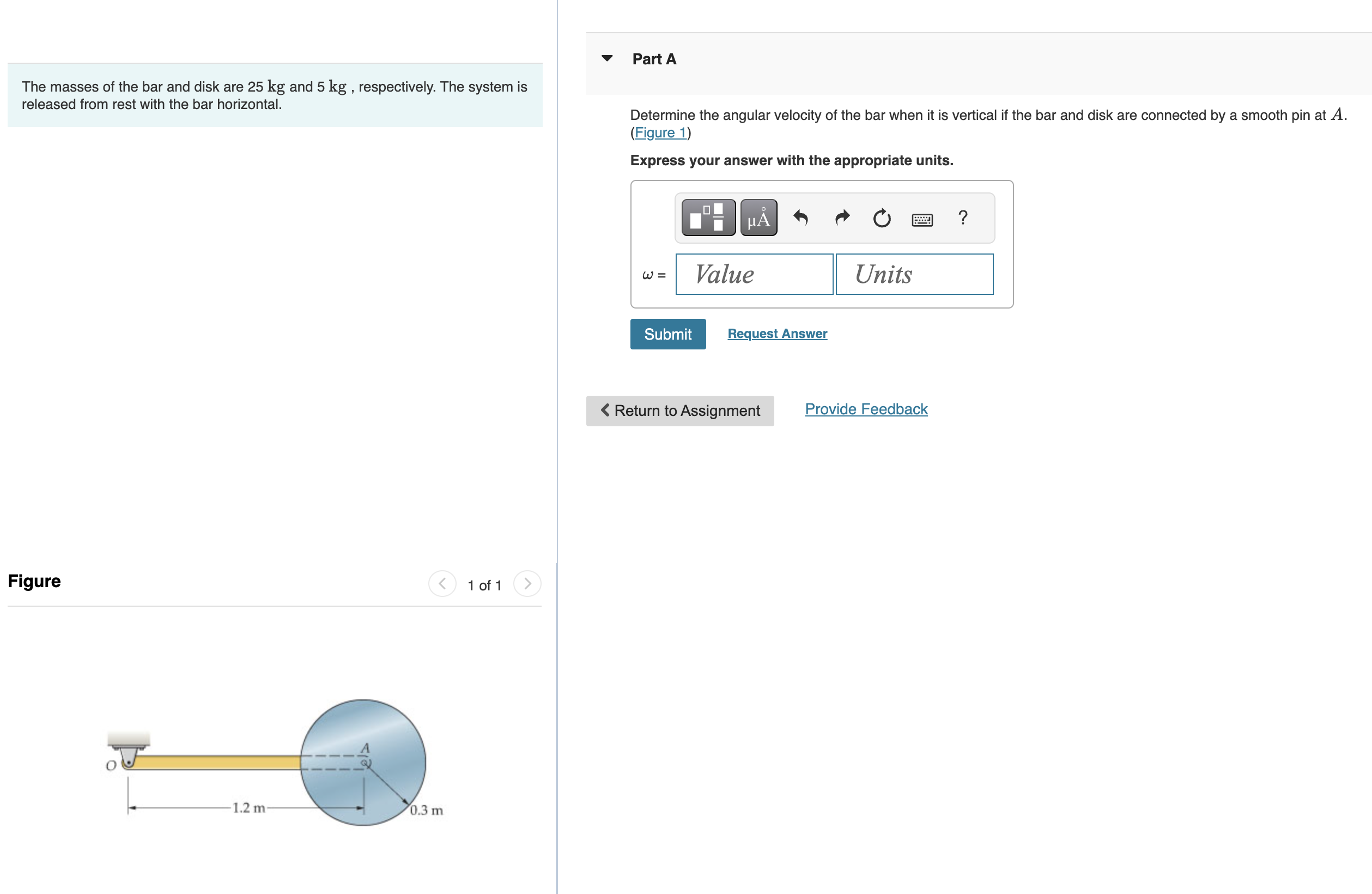Click the reset circular arrow icon

pos(882,218)
